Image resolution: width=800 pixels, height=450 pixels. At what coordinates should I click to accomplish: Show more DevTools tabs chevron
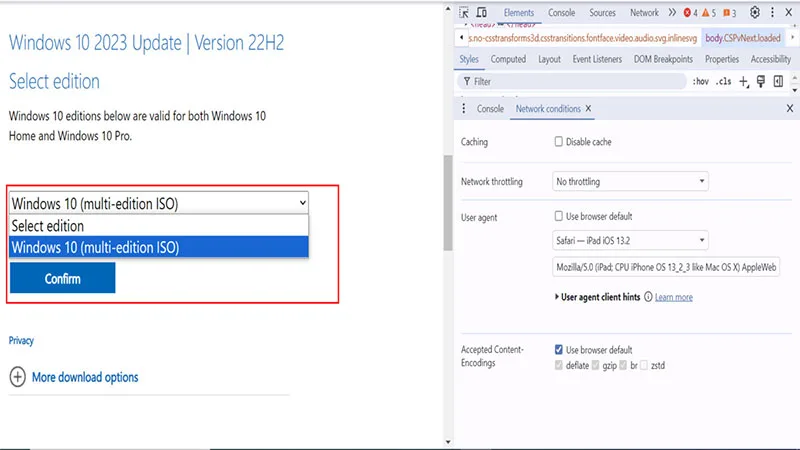tap(672, 13)
